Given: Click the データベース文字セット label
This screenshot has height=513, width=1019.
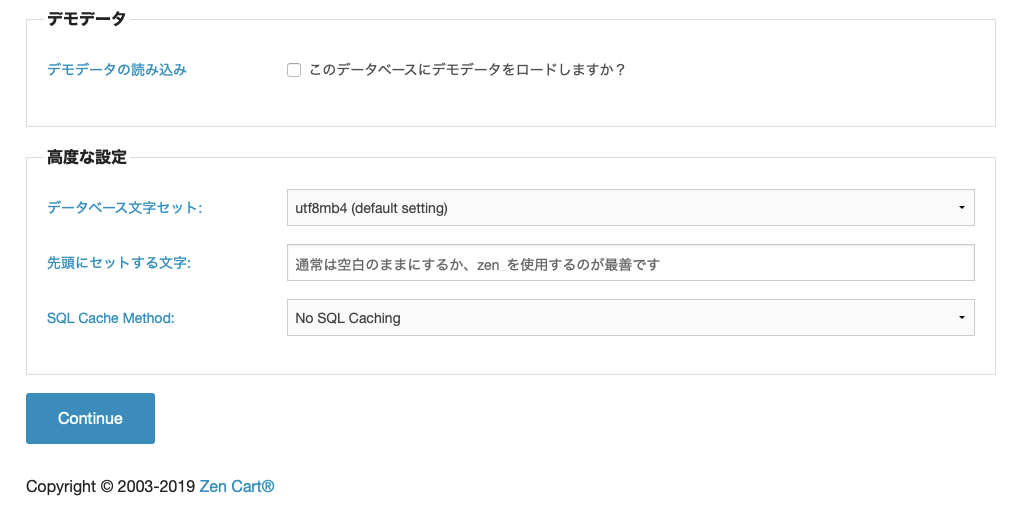Looking at the screenshot, I should point(125,207).
